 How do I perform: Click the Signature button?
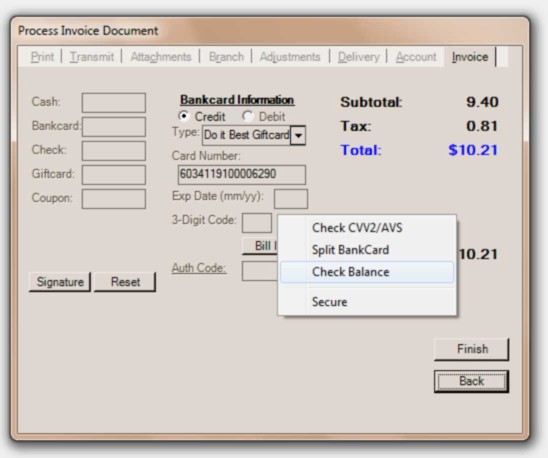point(60,282)
